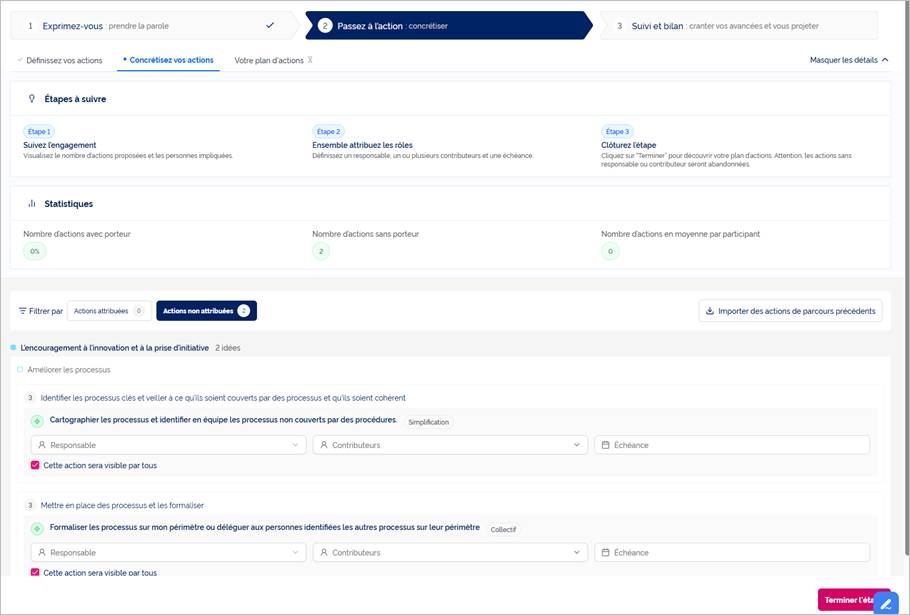Open step 1 Exprimez-vous
The image size is (910, 615).
tap(154, 26)
